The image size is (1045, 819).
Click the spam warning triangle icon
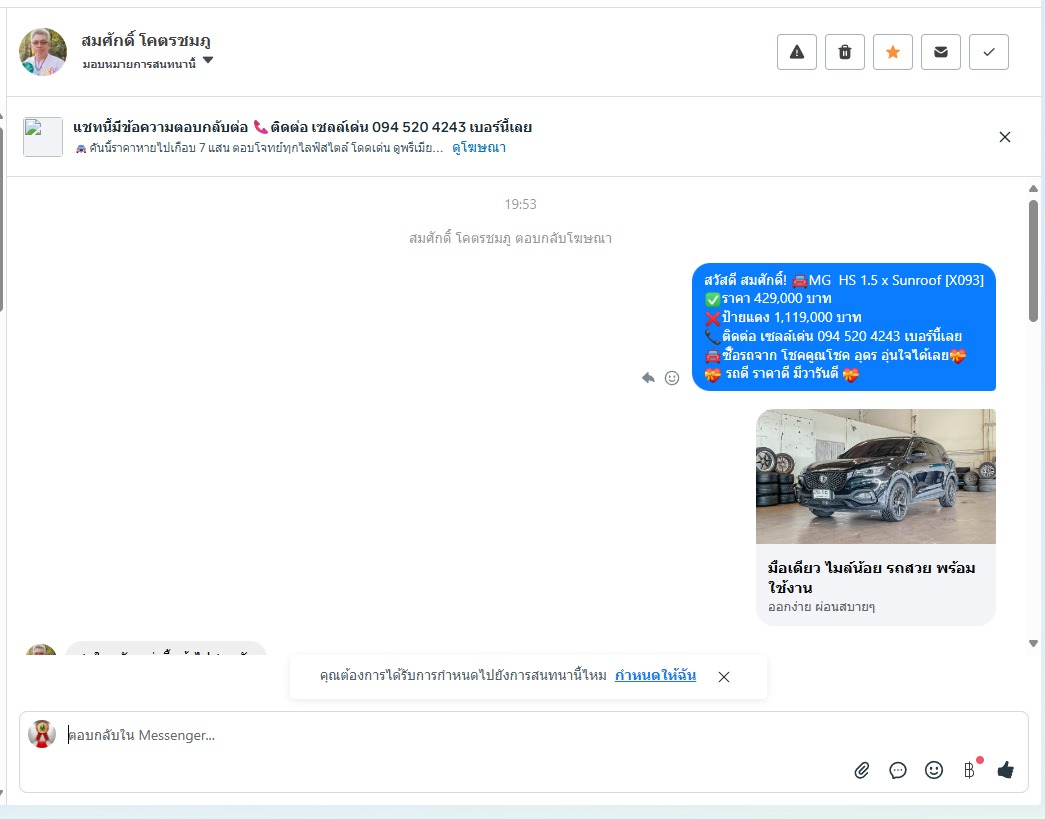(x=796, y=52)
